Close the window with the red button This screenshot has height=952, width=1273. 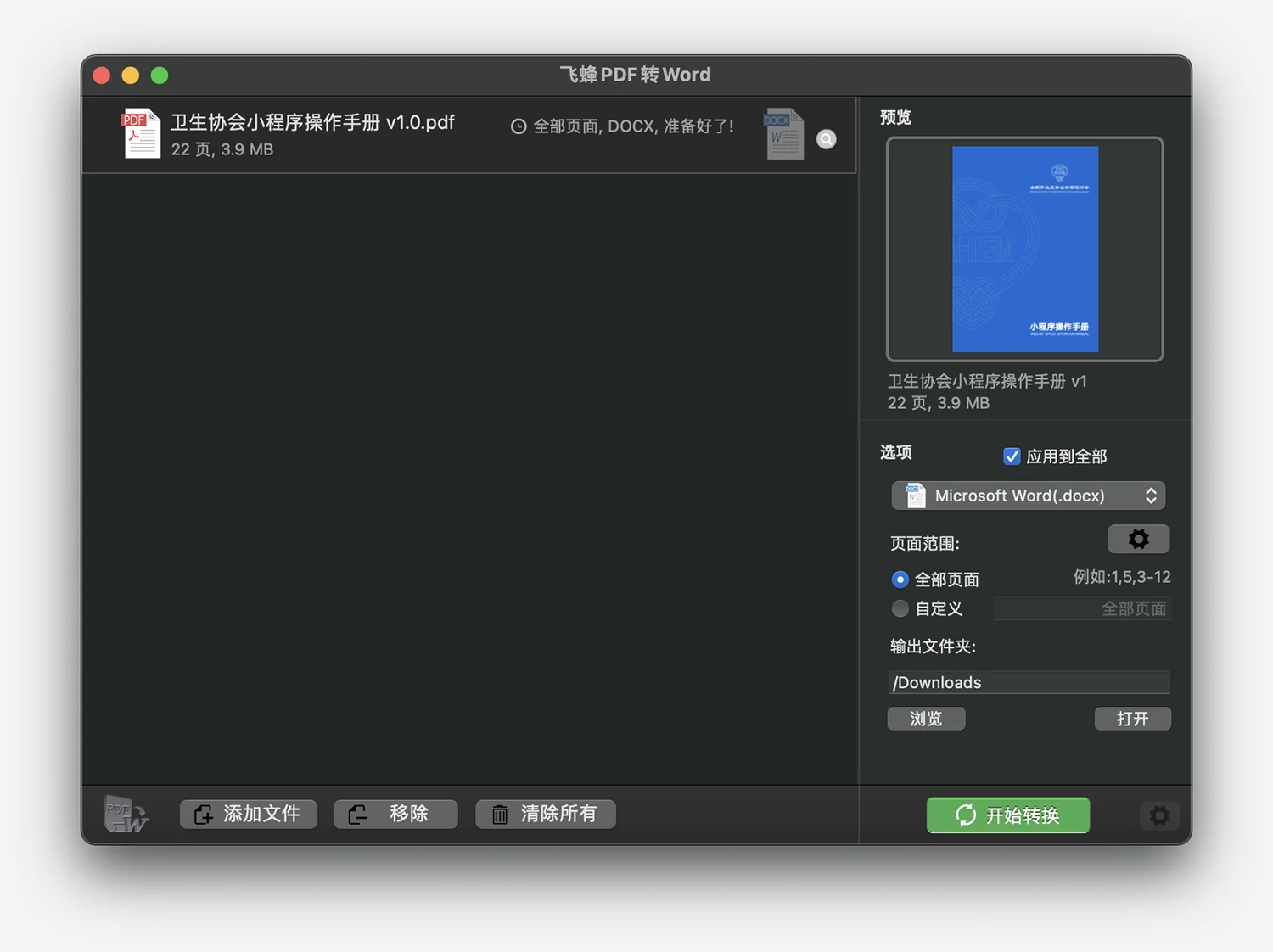point(102,76)
